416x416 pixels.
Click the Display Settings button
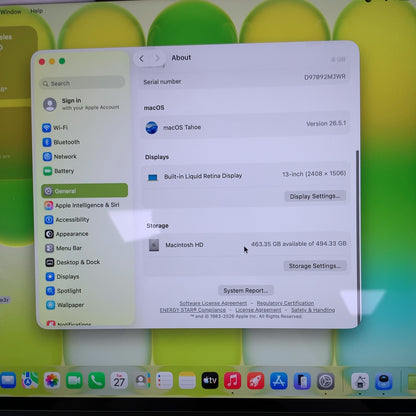pyautogui.click(x=315, y=196)
